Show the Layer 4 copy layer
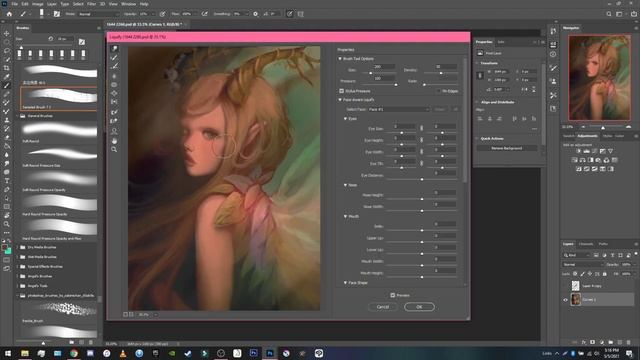Screen dimensions: 640x360 pos(565,286)
